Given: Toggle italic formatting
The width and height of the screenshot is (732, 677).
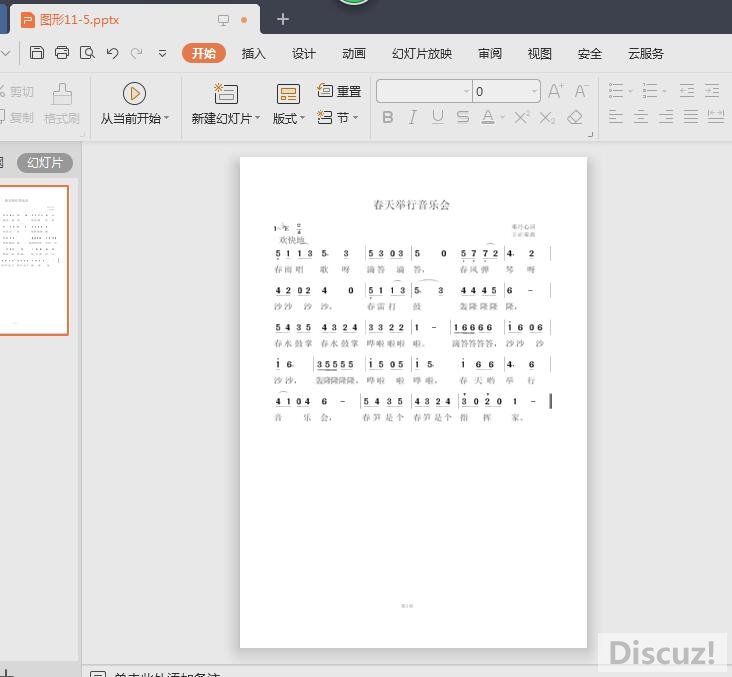Looking at the screenshot, I should point(413,117).
